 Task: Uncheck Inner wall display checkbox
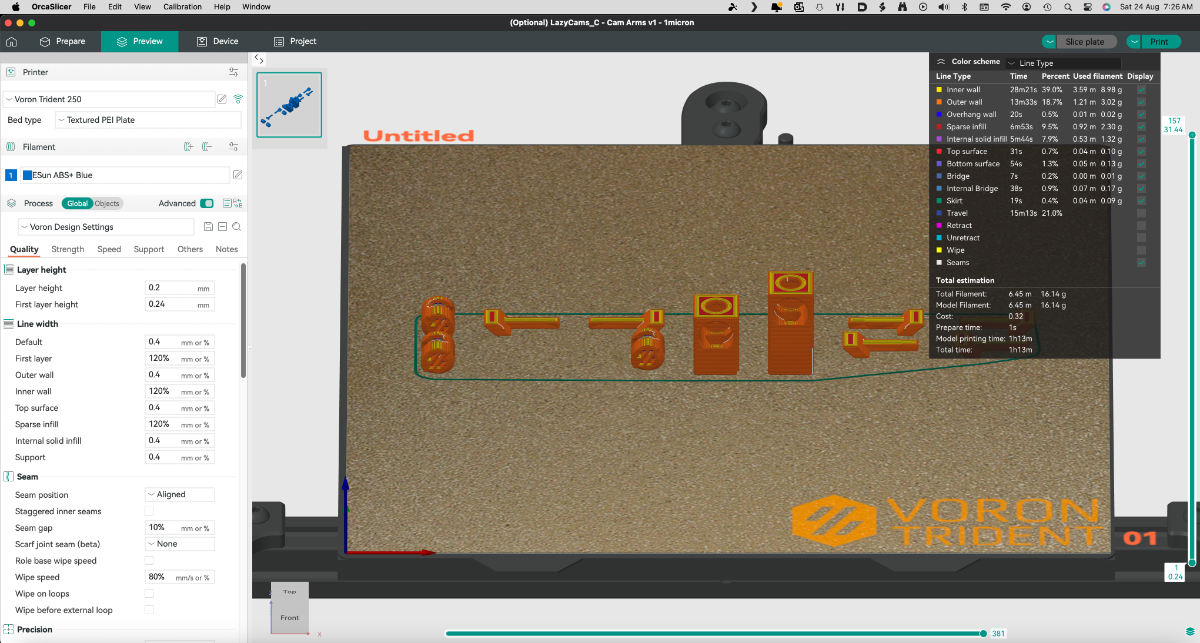click(x=1141, y=89)
